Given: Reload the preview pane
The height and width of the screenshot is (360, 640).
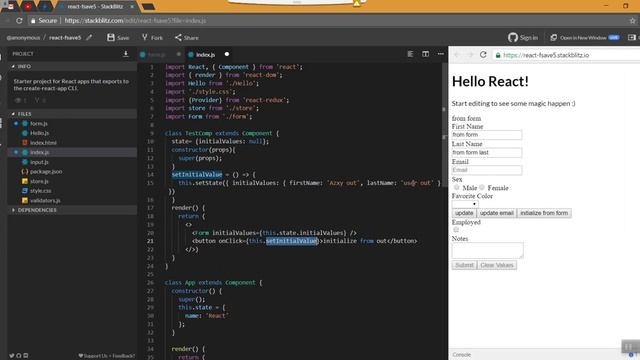Looking at the screenshot, I should point(483,55).
